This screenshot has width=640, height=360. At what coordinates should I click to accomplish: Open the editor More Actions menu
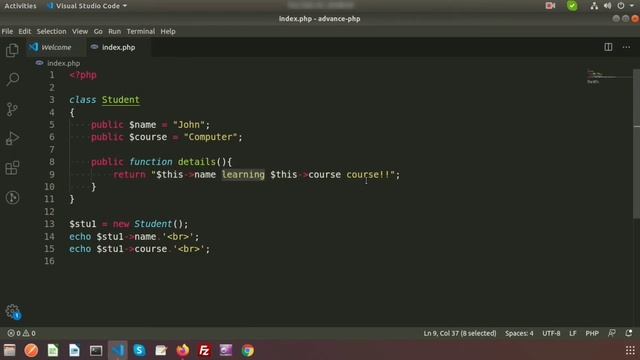626,47
